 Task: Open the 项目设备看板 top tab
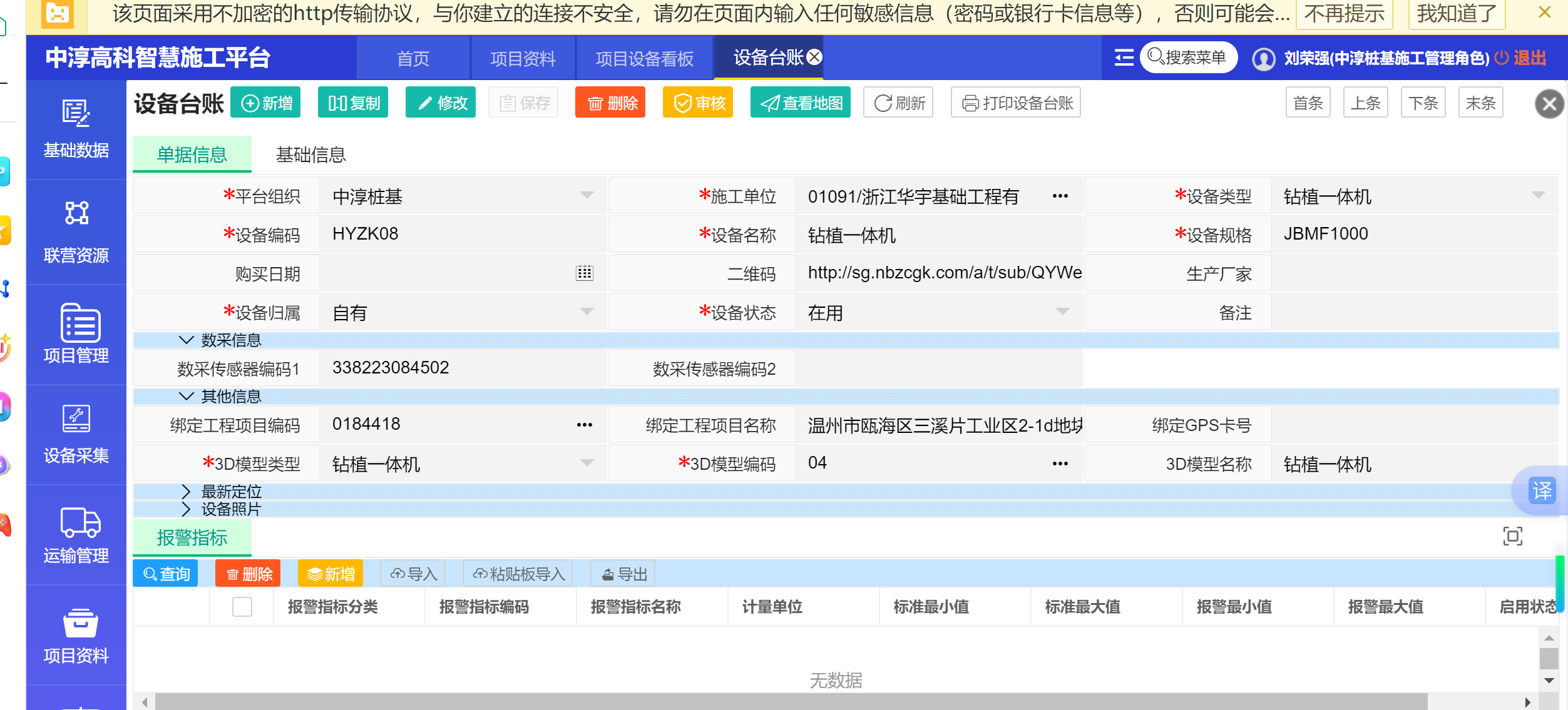click(x=644, y=58)
